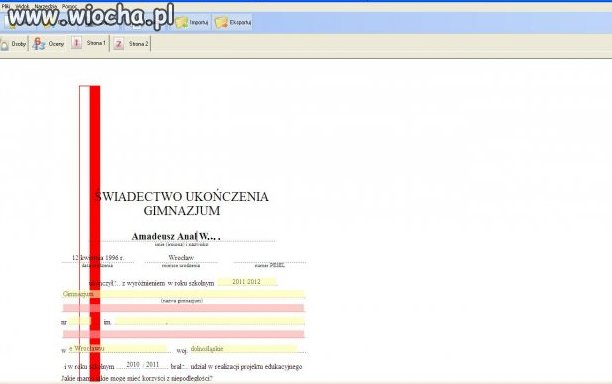The width and height of the screenshot is (612, 384).
Task: Open the Narzędzia menu
Action: pos(45,7)
